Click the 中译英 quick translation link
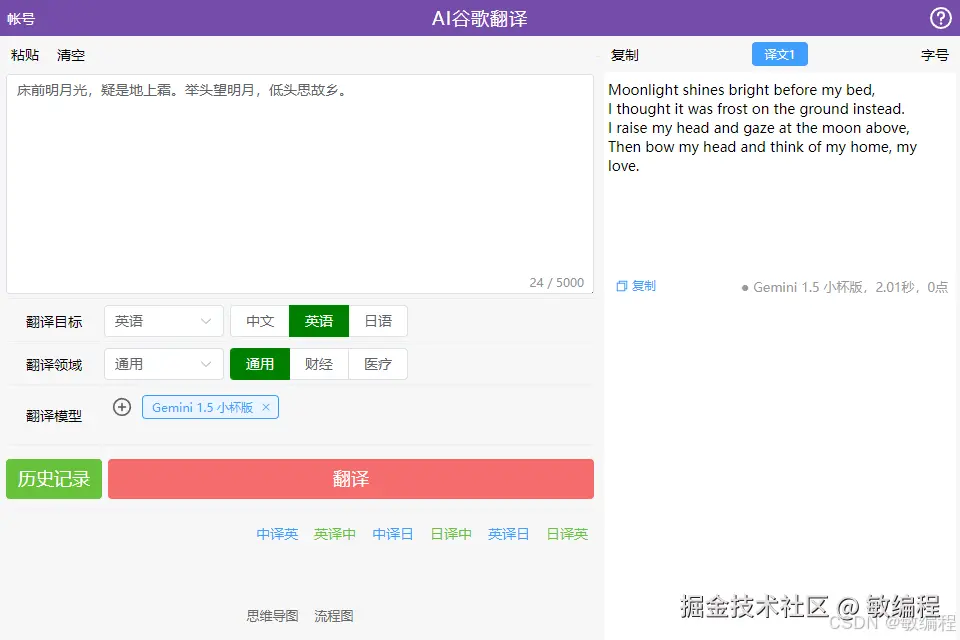The height and width of the screenshot is (640, 960). [277, 534]
